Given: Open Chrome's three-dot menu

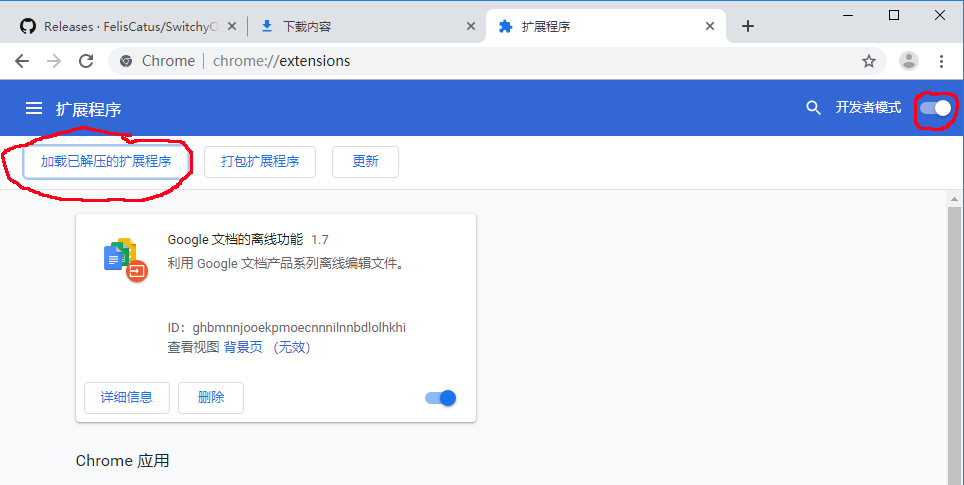Looking at the screenshot, I should (941, 61).
